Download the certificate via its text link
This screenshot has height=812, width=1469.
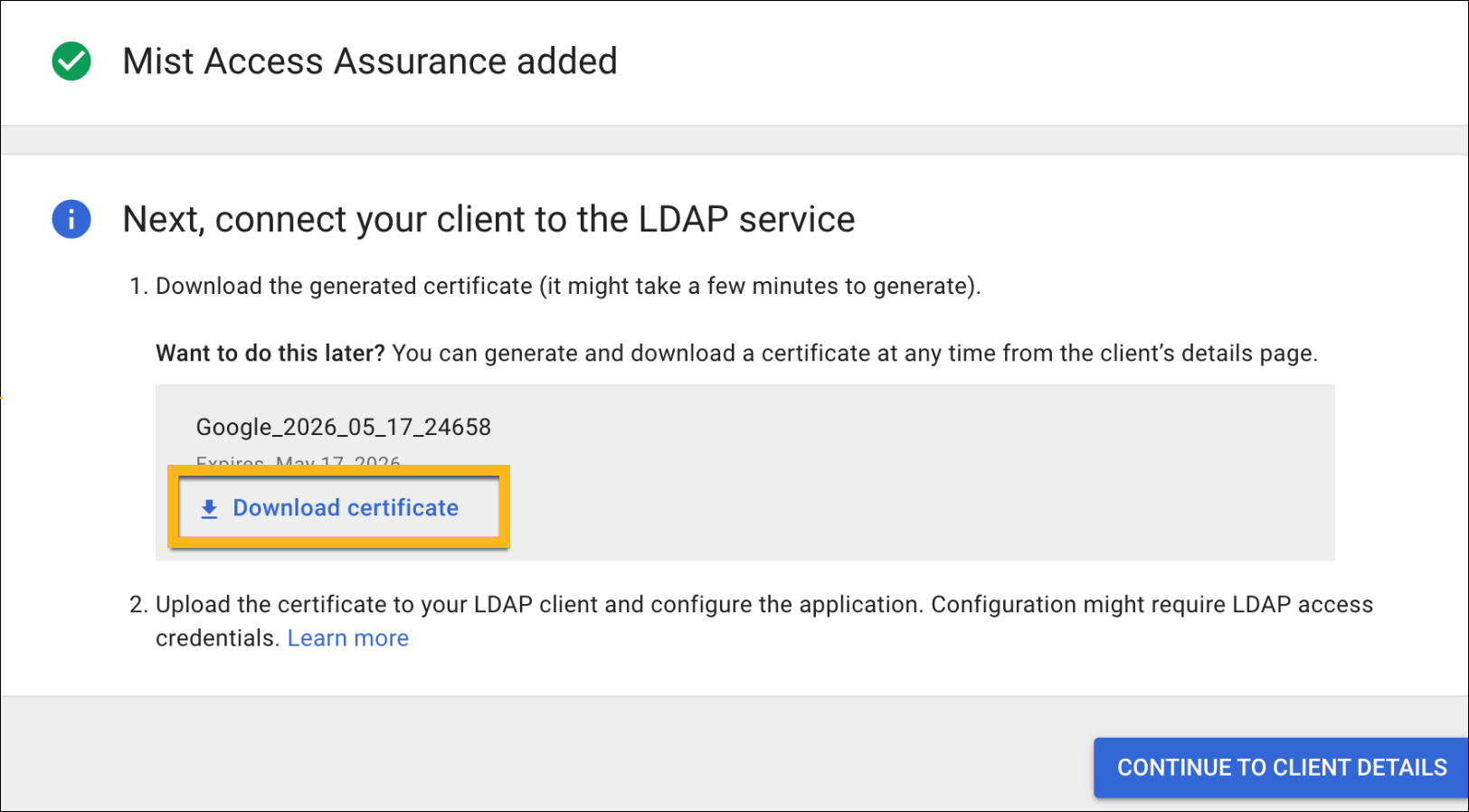tap(346, 508)
